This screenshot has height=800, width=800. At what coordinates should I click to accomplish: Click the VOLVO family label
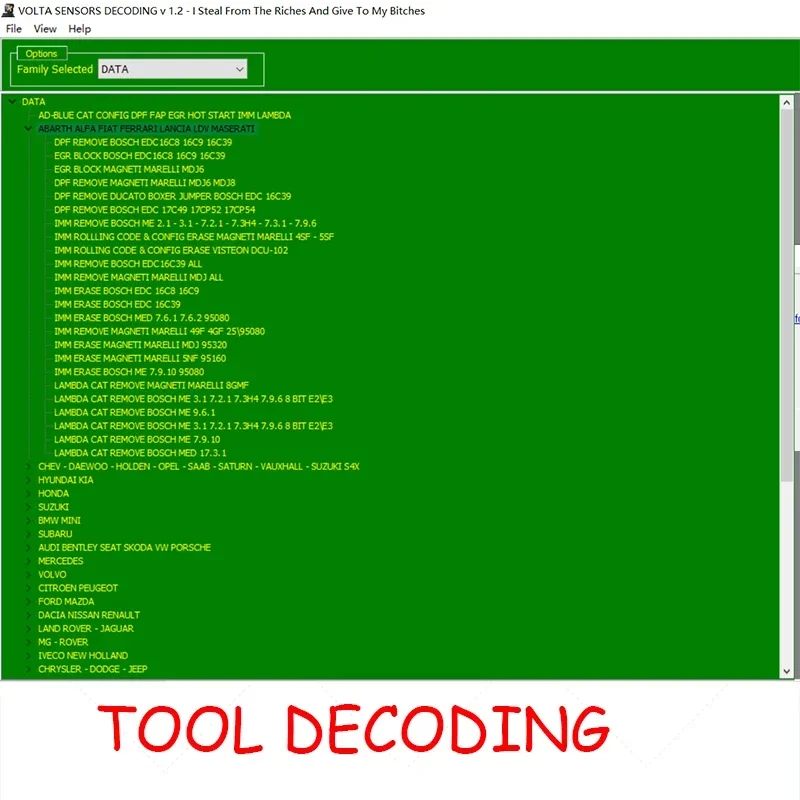click(x=52, y=574)
